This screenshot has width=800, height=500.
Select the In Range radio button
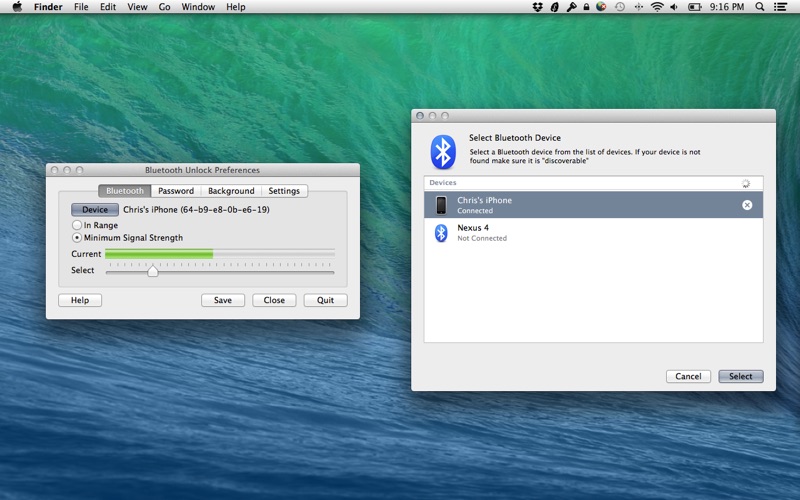(x=77, y=226)
